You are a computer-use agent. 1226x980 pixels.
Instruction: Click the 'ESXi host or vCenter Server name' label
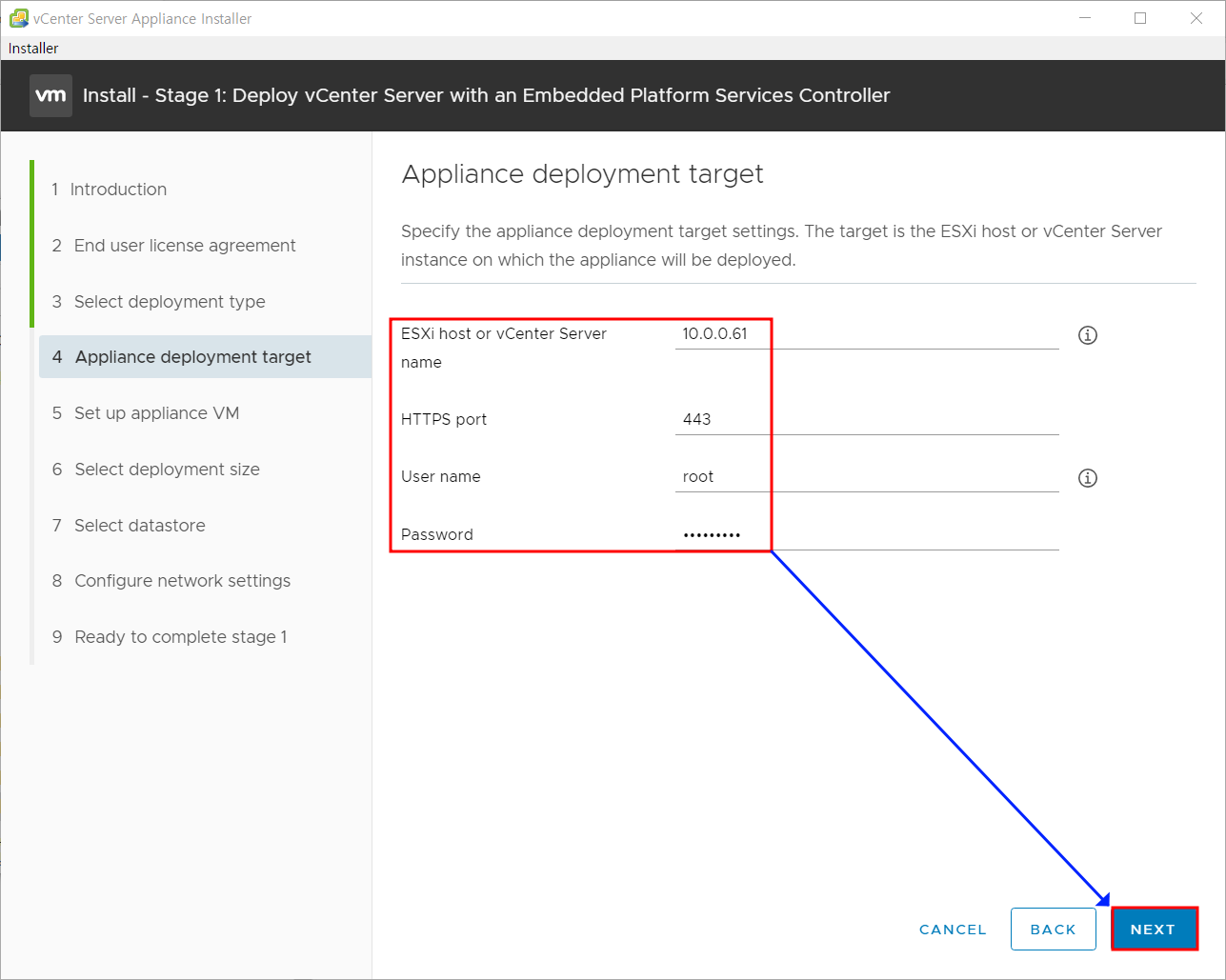point(504,348)
